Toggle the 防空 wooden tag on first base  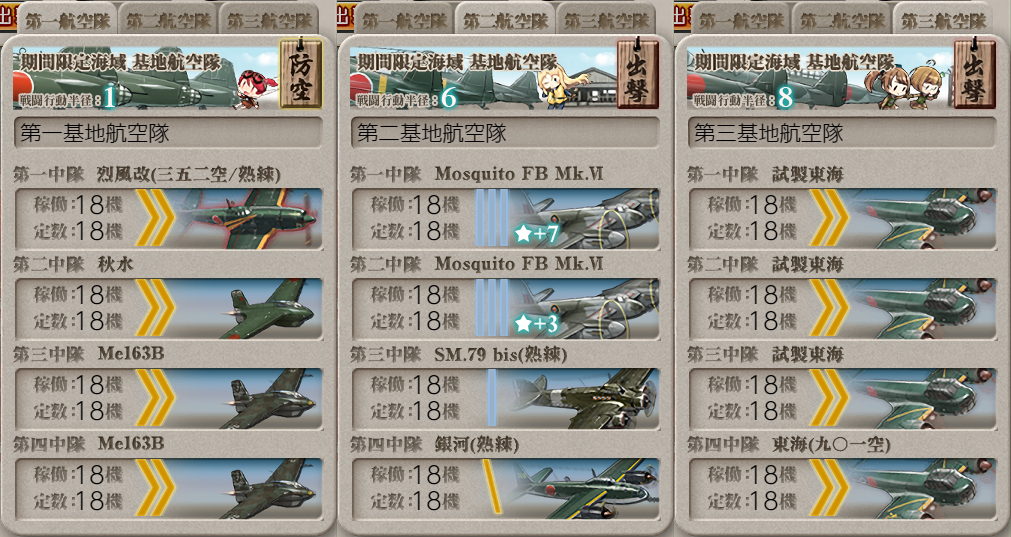tap(300, 74)
